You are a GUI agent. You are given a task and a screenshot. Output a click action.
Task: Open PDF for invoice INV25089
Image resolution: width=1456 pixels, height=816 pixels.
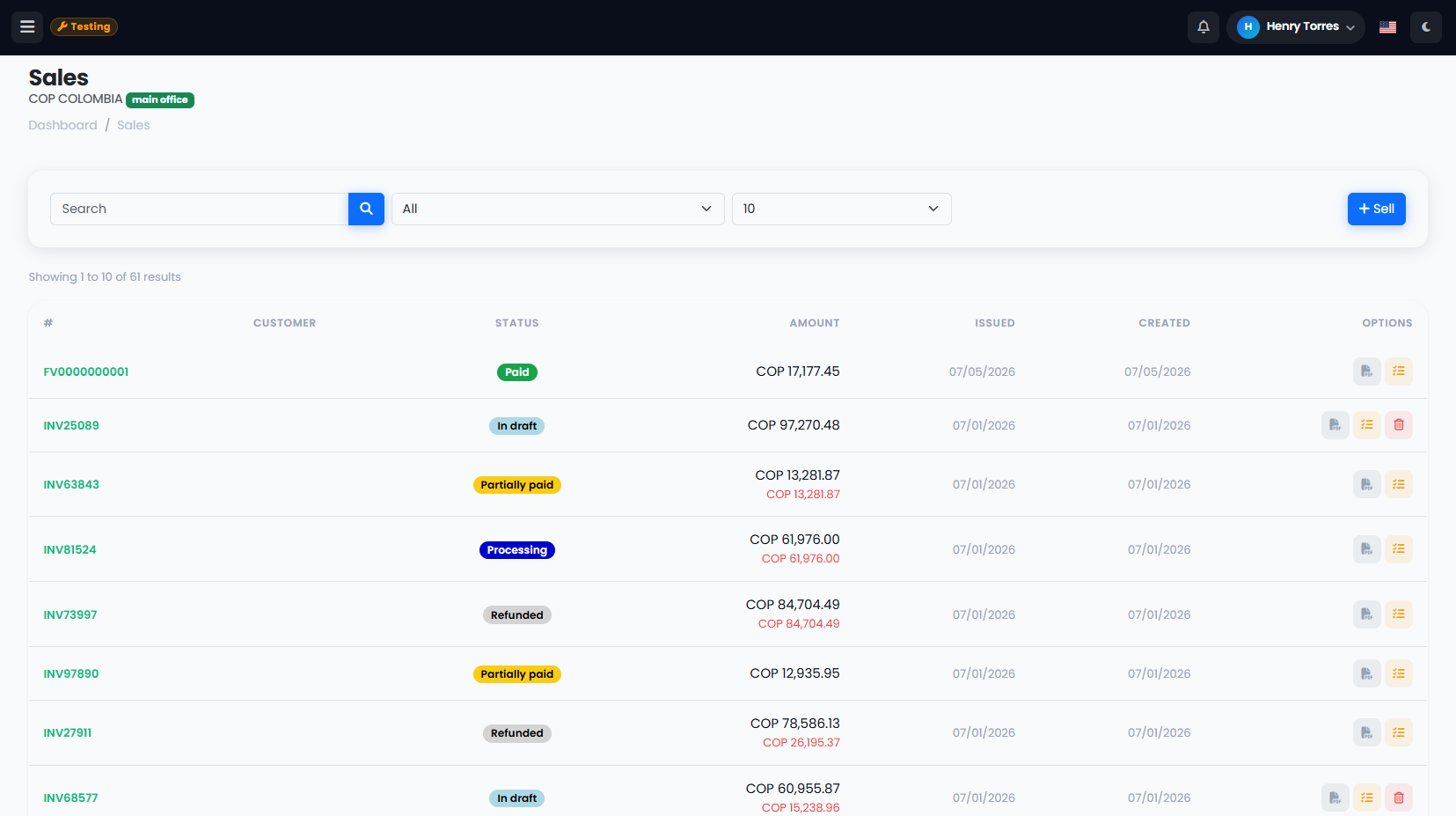1335,425
